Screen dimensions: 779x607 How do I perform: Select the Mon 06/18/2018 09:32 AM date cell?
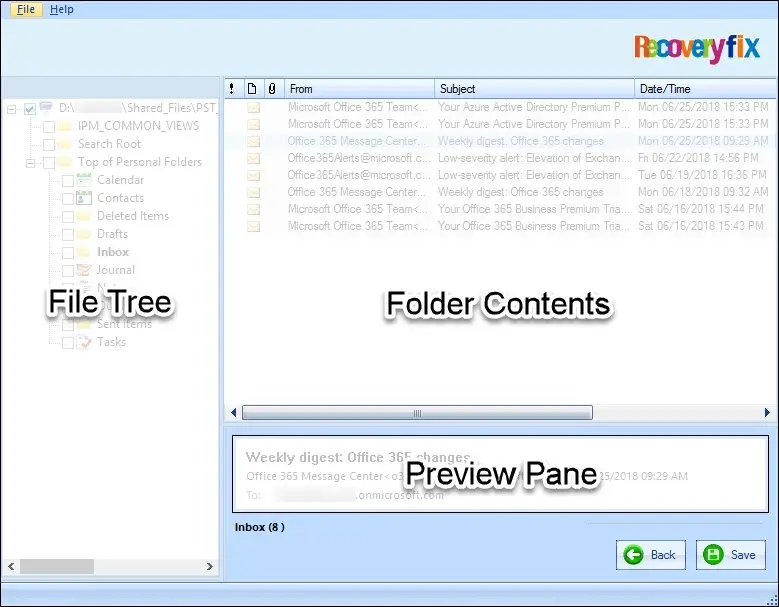[703, 192]
